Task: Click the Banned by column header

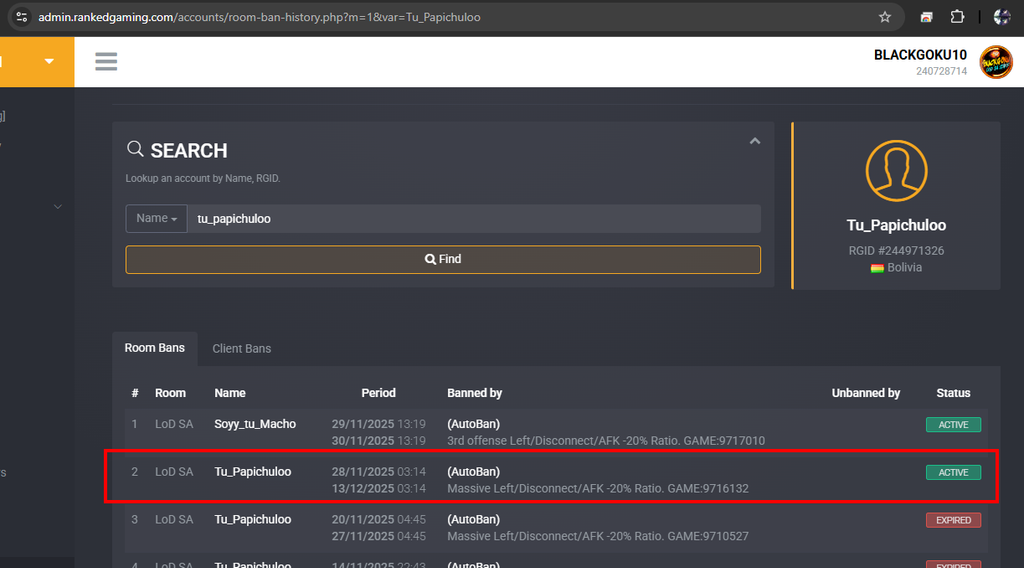Action: coord(474,393)
